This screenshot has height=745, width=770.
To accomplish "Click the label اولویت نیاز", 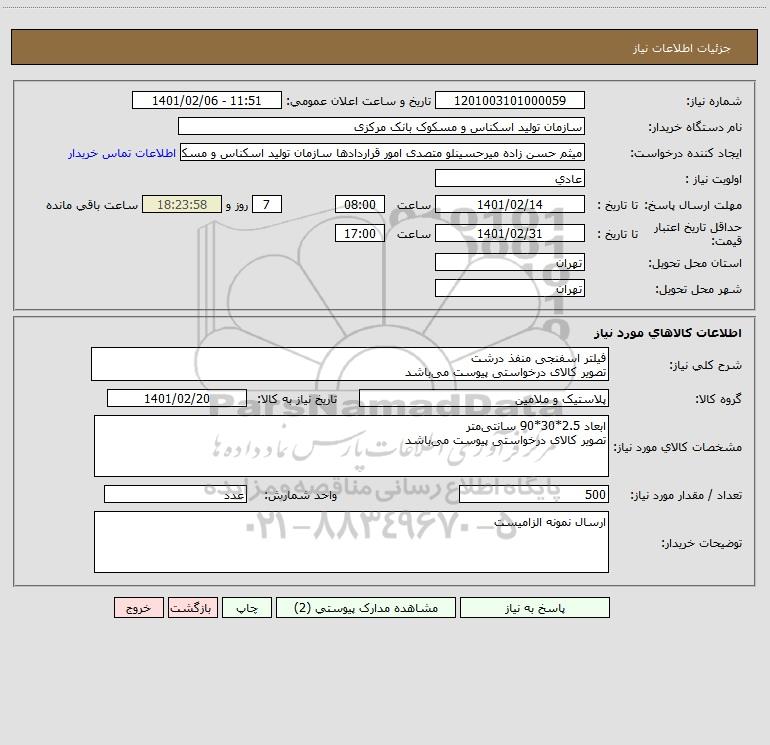I will click(714, 180).
